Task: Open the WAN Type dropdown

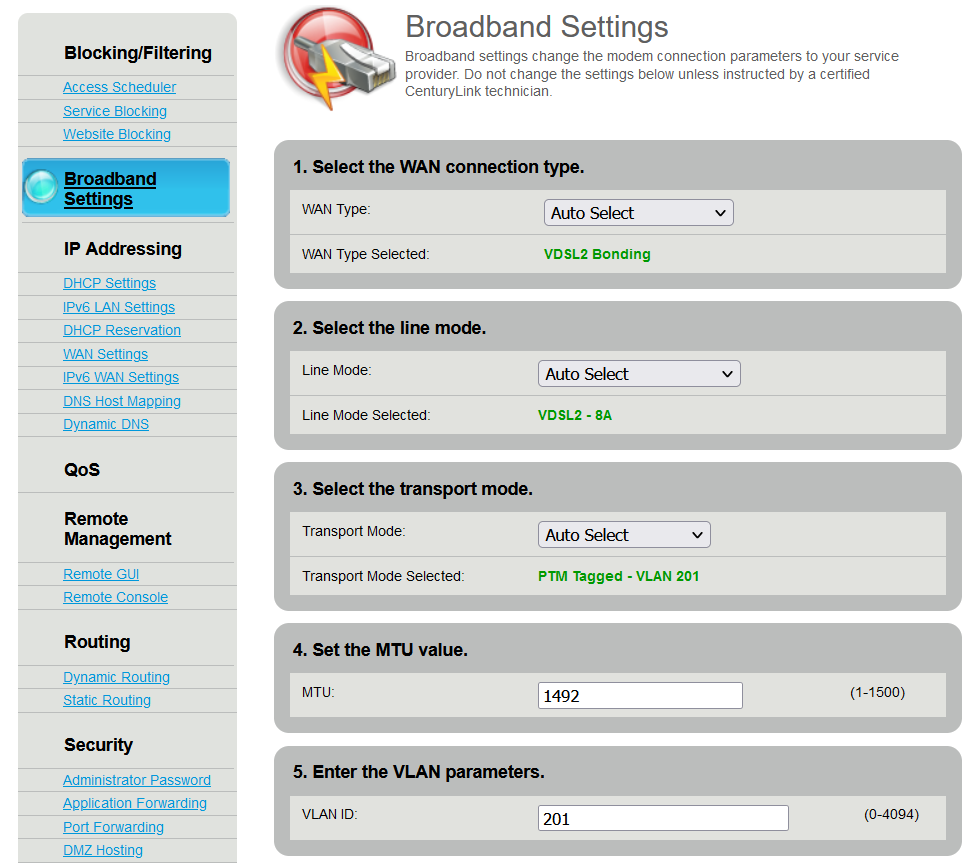Action: (x=639, y=213)
